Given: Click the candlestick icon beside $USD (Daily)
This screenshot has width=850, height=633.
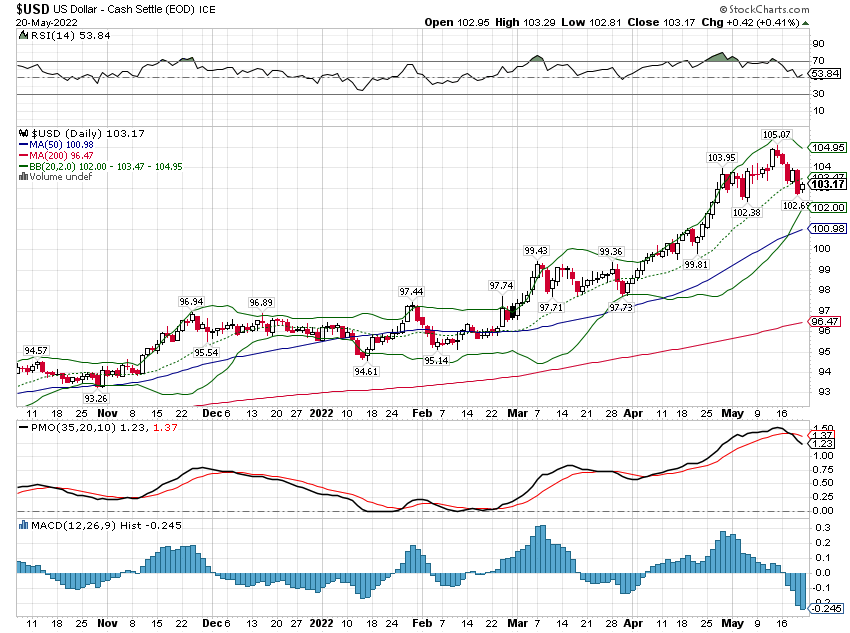Looking at the screenshot, I should point(25,132).
